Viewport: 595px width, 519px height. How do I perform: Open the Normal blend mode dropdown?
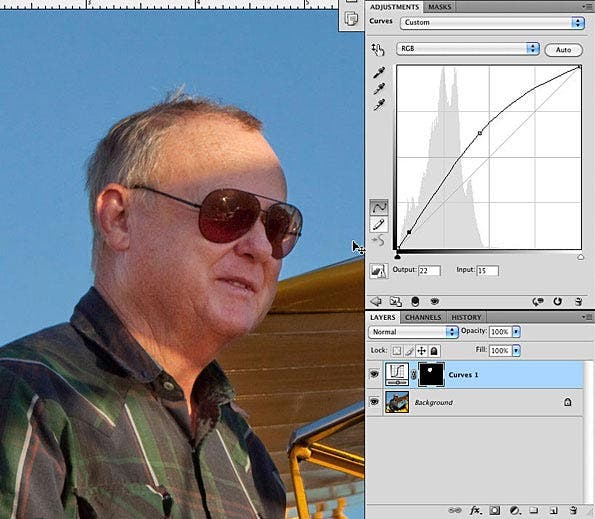[413, 332]
